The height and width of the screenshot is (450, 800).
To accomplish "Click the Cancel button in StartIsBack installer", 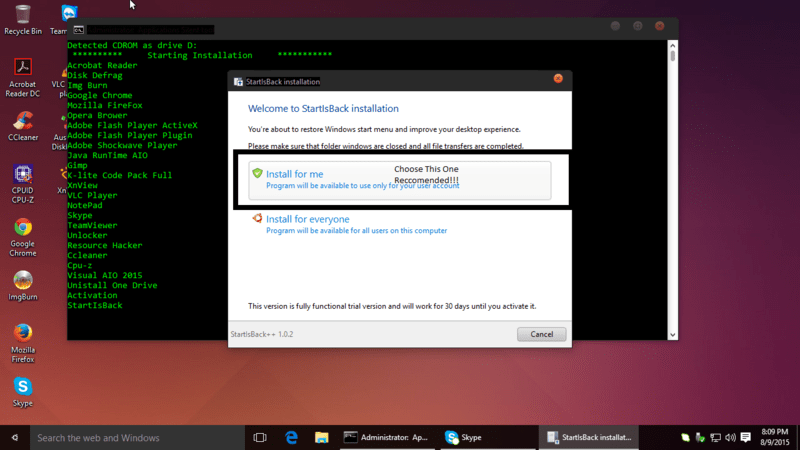I will click(541, 334).
